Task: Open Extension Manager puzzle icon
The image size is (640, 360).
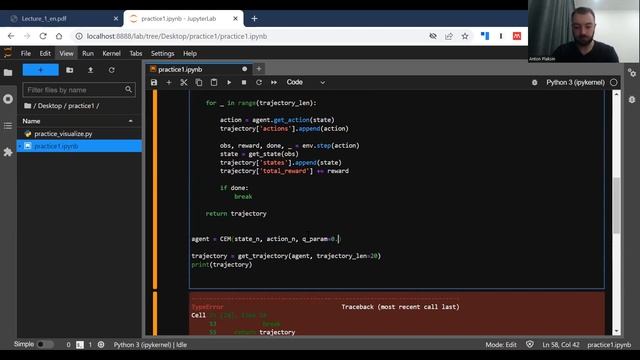Action: click(x=8, y=152)
